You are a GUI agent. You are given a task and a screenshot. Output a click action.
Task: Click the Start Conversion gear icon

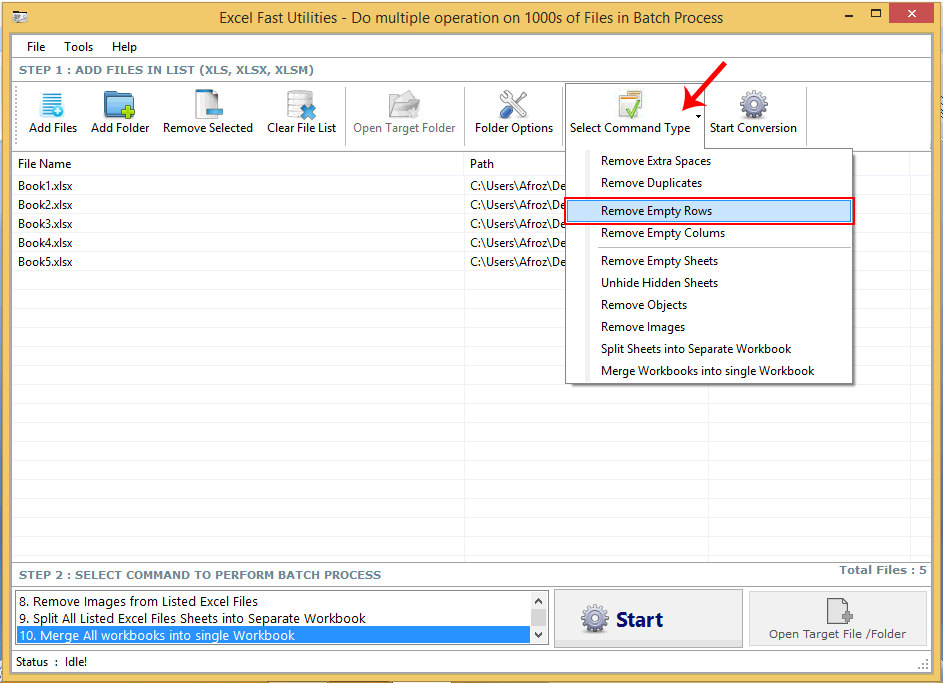click(x=753, y=105)
